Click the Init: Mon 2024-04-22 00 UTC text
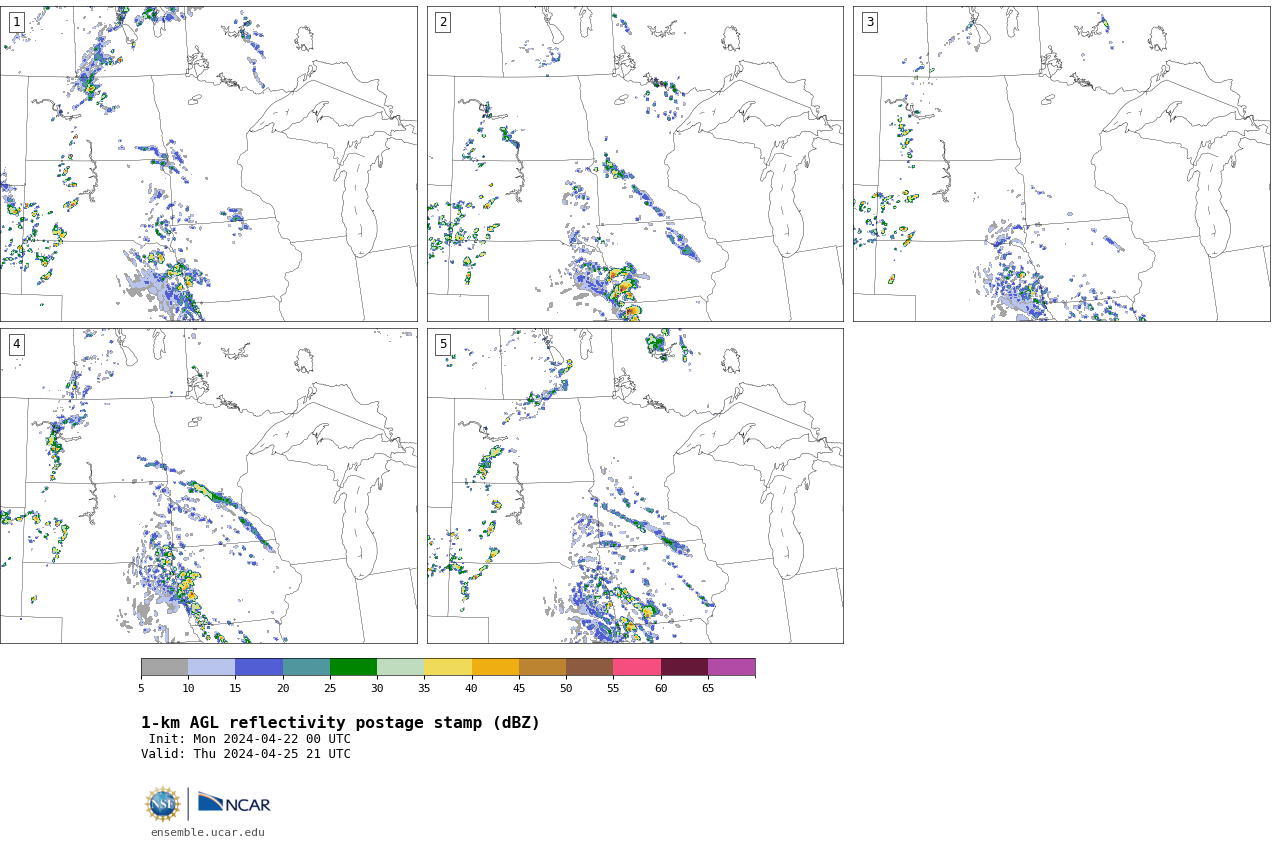Viewport: 1280px width, 844px height. pos(250,739)
